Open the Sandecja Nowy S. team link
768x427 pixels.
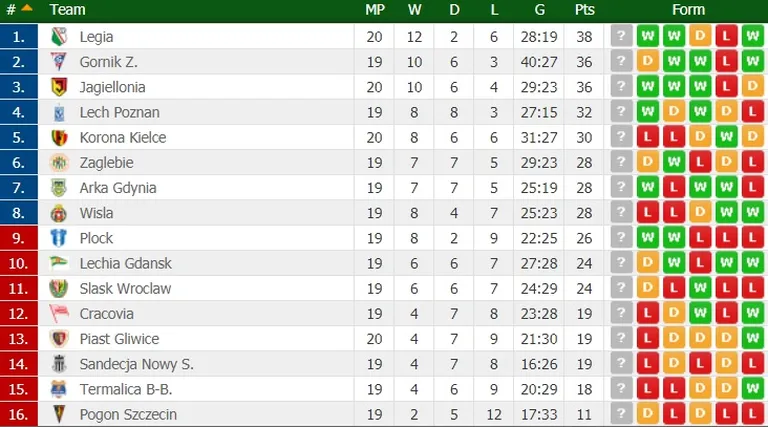tap(137, 364)
